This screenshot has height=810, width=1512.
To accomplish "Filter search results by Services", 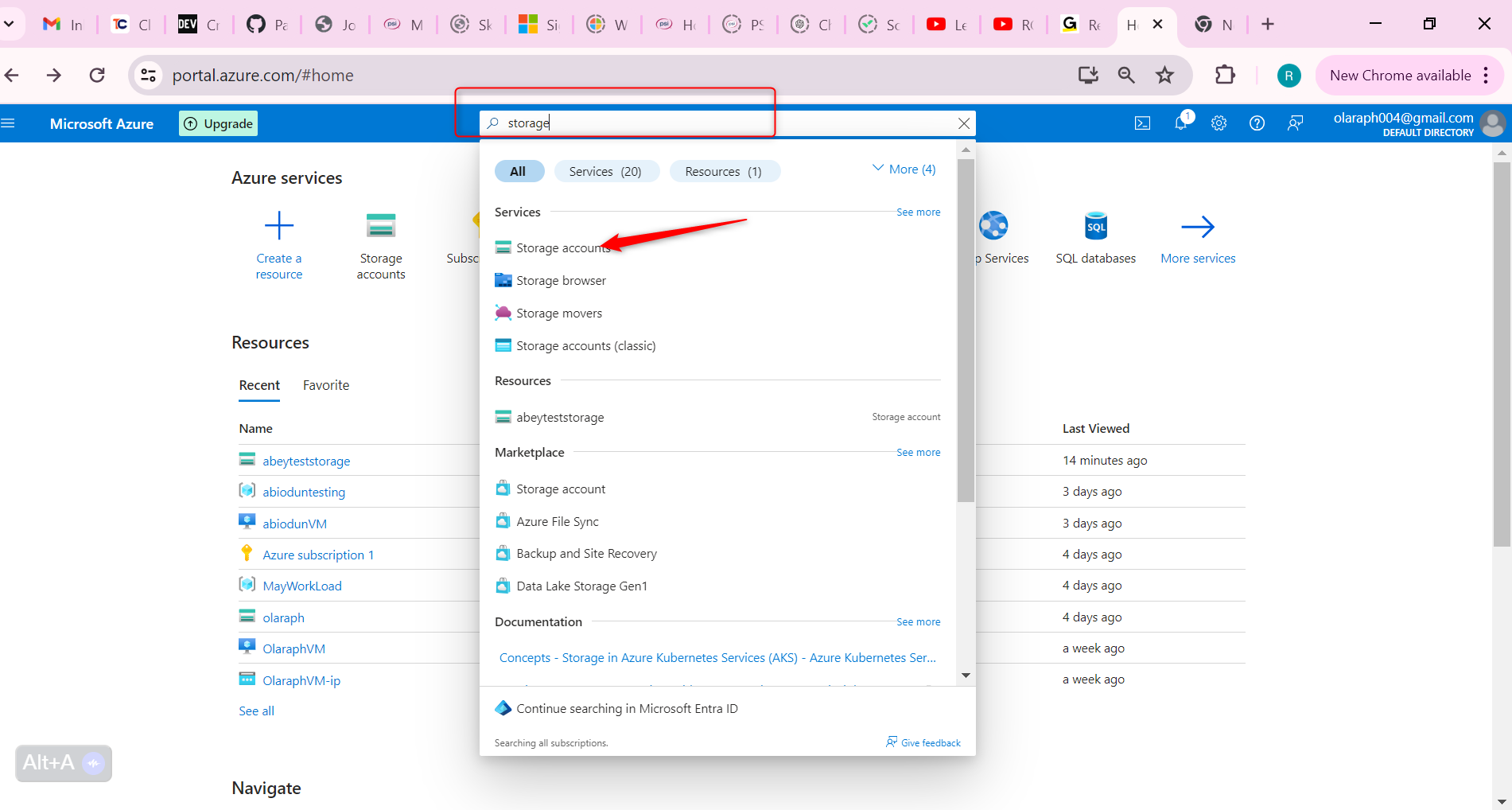I will pyautogui.click(x=606, y=170).
